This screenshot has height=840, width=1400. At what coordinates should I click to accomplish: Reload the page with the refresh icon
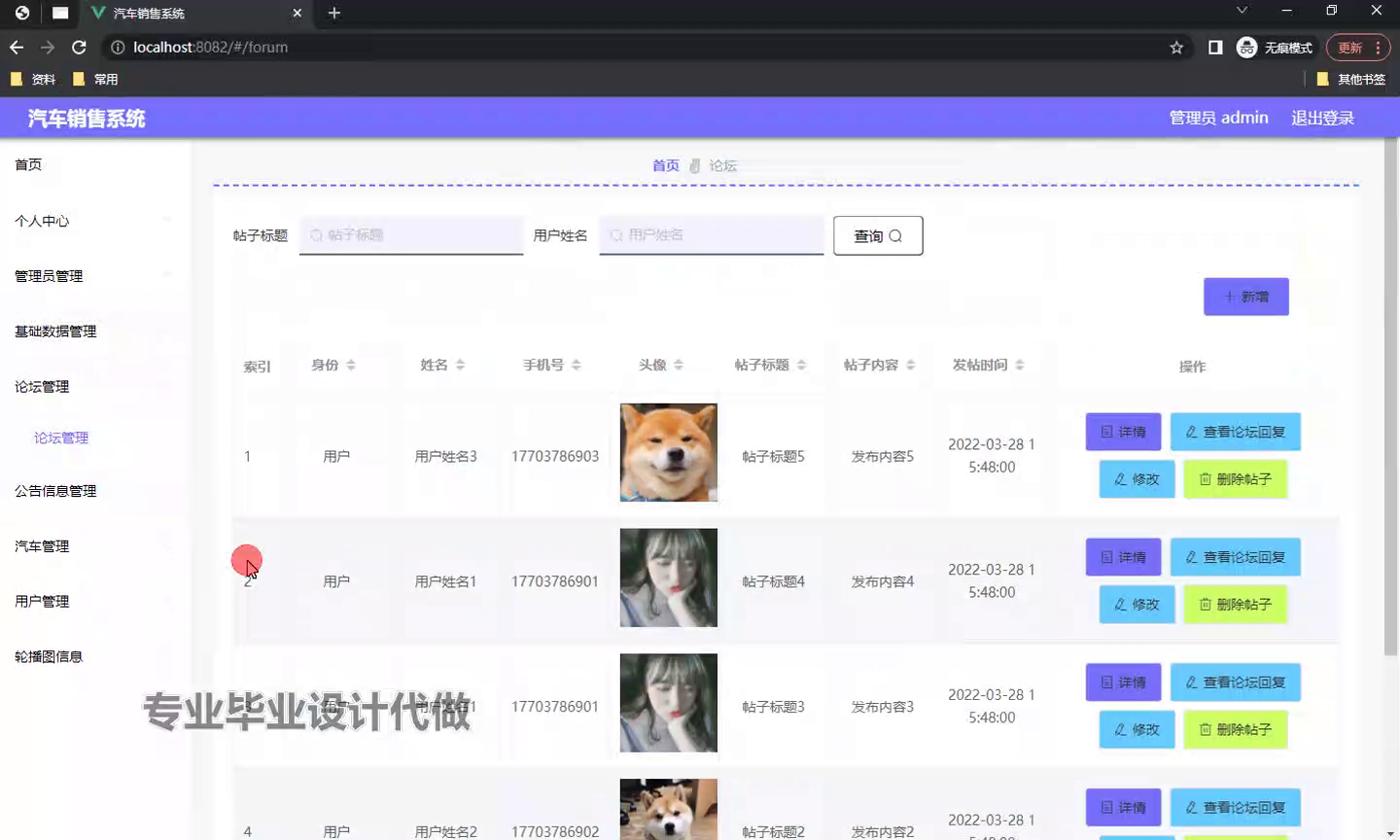(79, 47)
